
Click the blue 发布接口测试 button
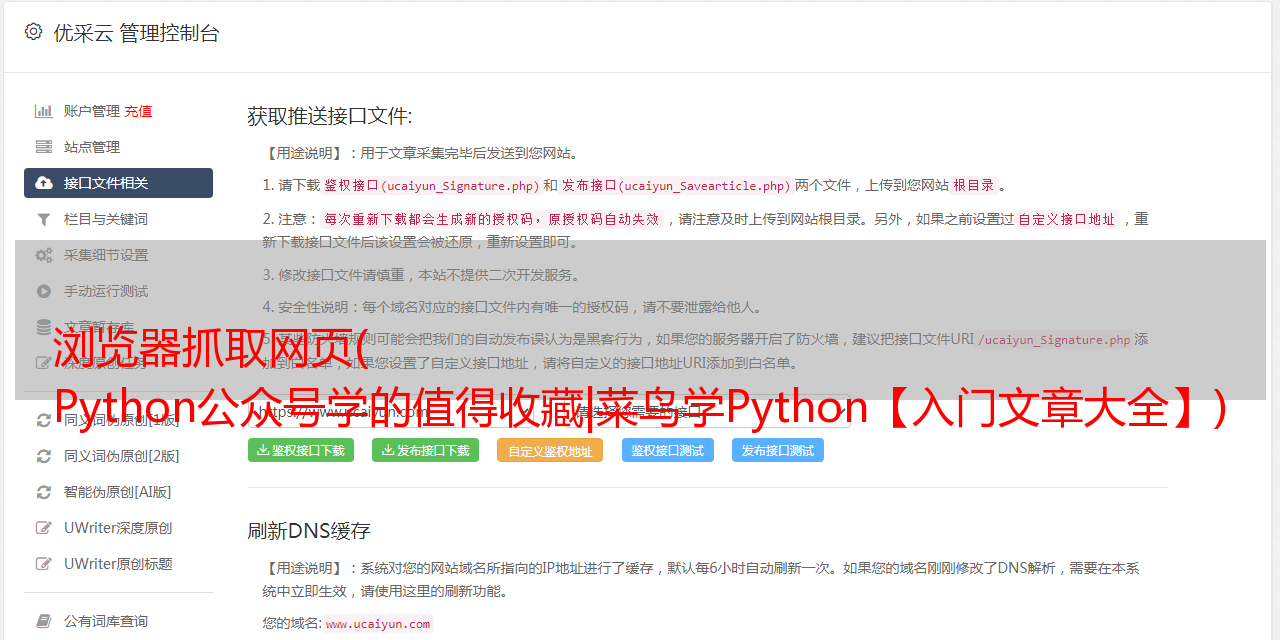[778, 450]
